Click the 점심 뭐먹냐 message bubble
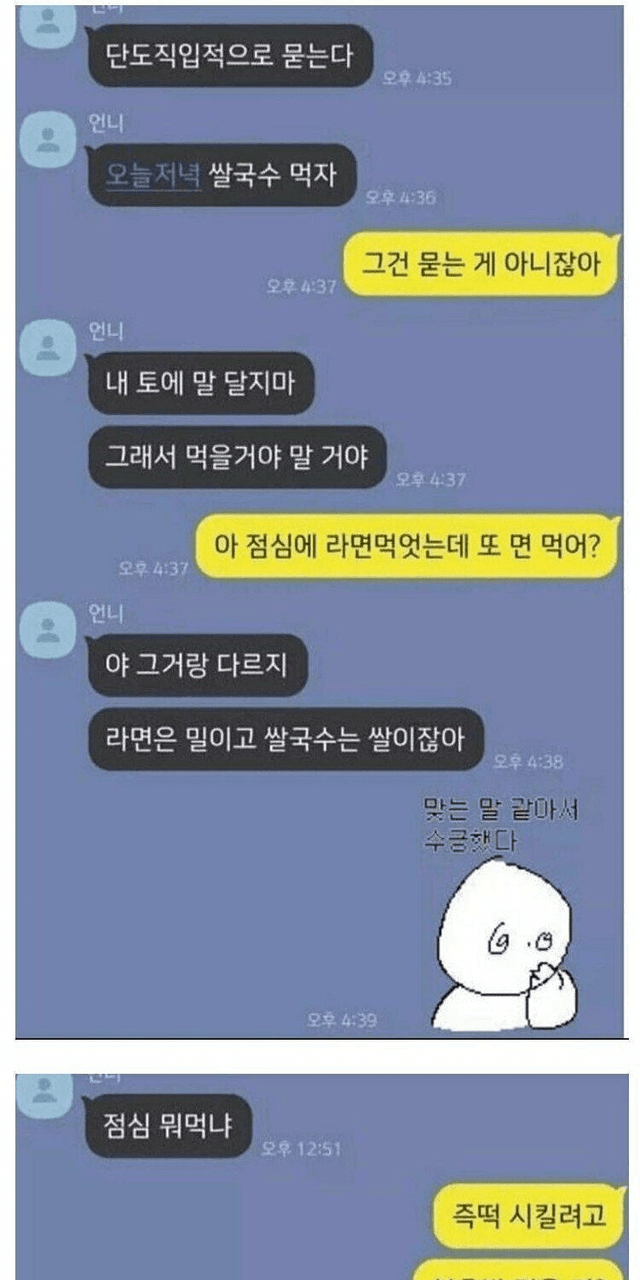Viewport: 640px width, 1280px height. coord(167,1125)
